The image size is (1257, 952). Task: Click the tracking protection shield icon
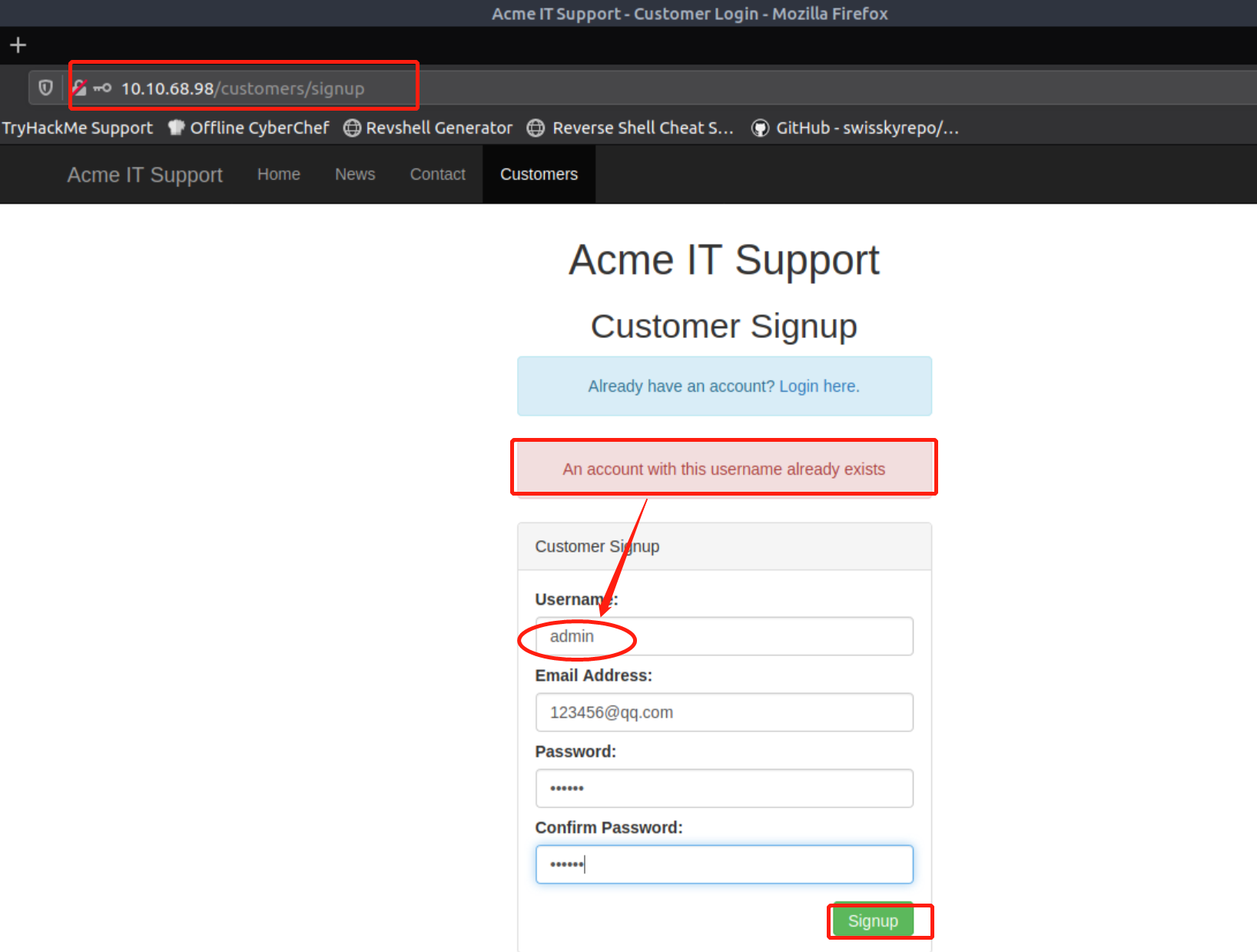46,88
